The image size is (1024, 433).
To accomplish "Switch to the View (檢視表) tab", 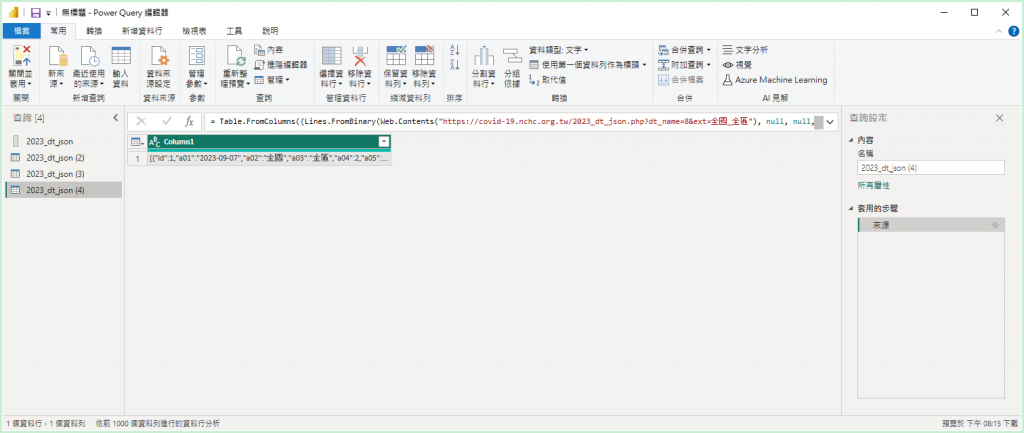I will tap(195, 31).
